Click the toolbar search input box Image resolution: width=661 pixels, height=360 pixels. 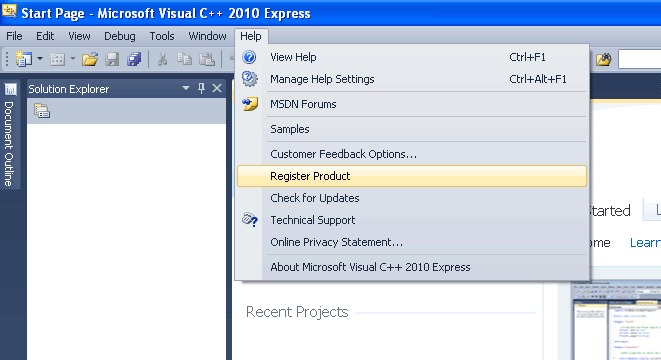[x=640, y=59]
